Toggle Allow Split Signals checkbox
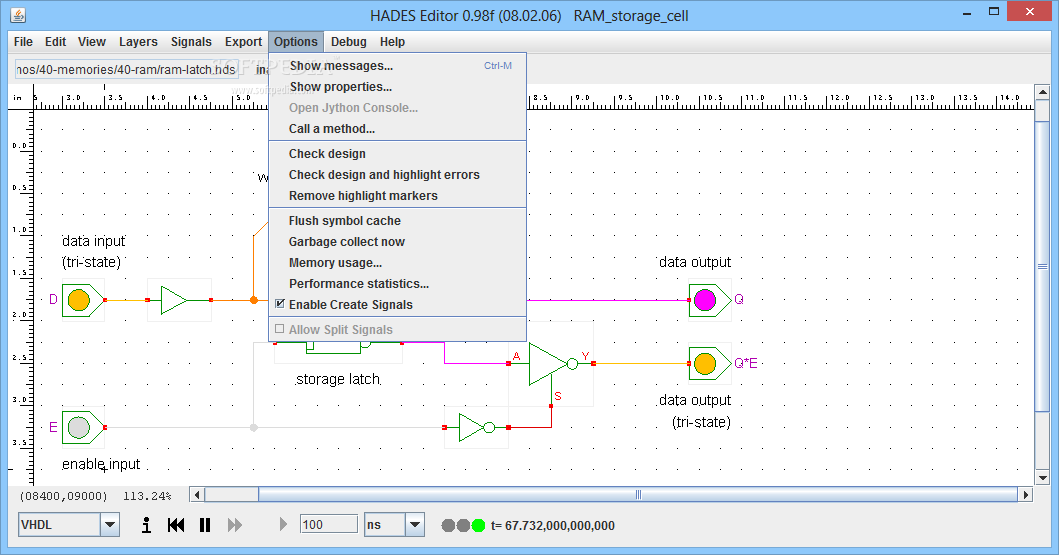This screenshot has height=555, width=1059. [x=280, y=329]
